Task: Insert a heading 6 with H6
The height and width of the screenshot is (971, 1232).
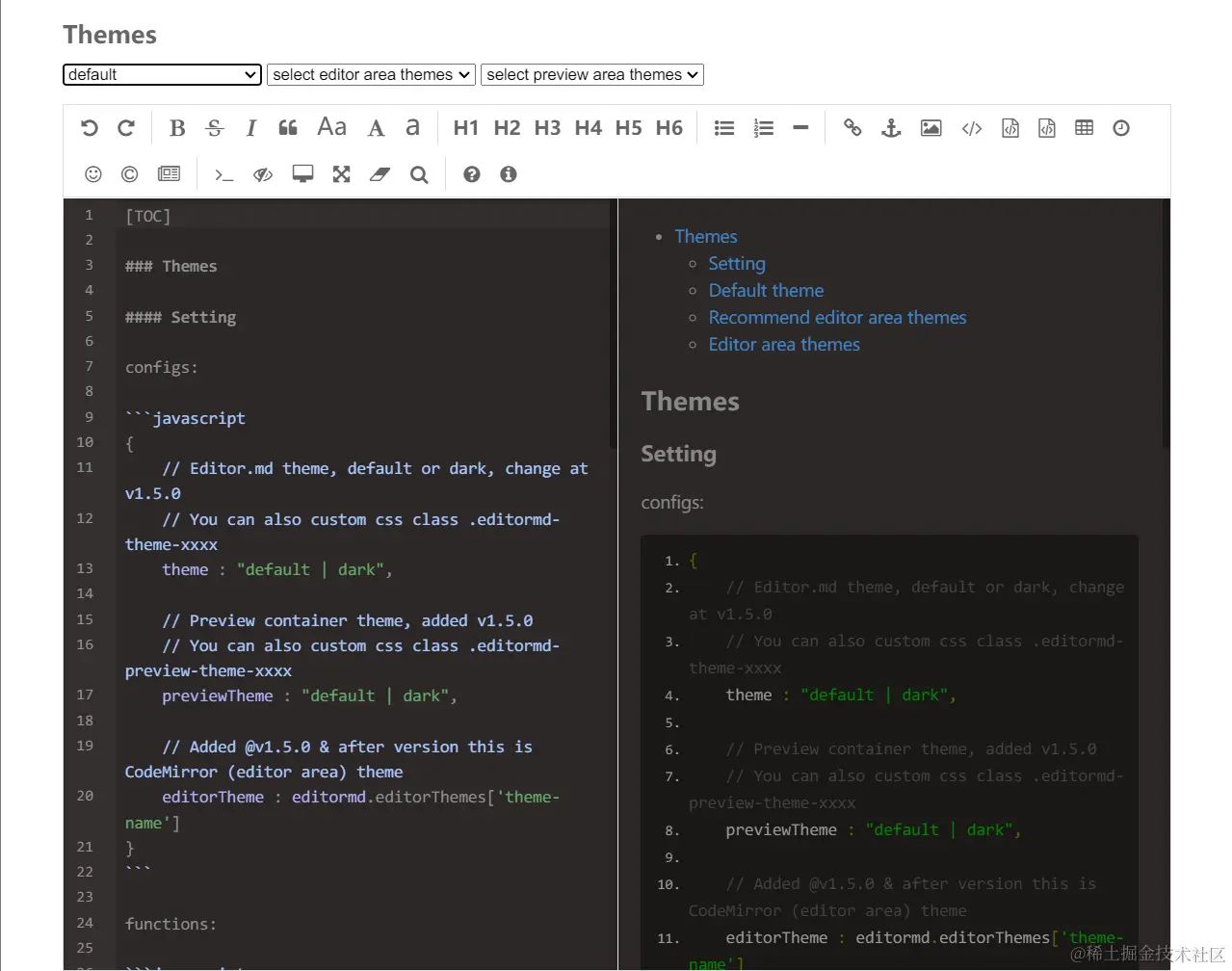Action: pos(668,128)
